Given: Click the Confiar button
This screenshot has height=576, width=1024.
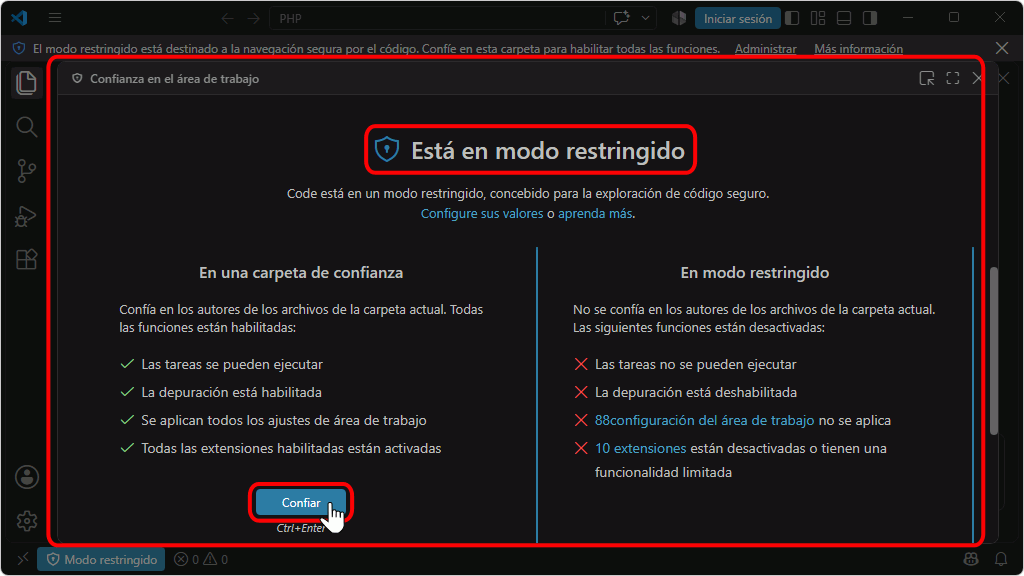Looking at the screenshot, I should click(x=301, y=503).
